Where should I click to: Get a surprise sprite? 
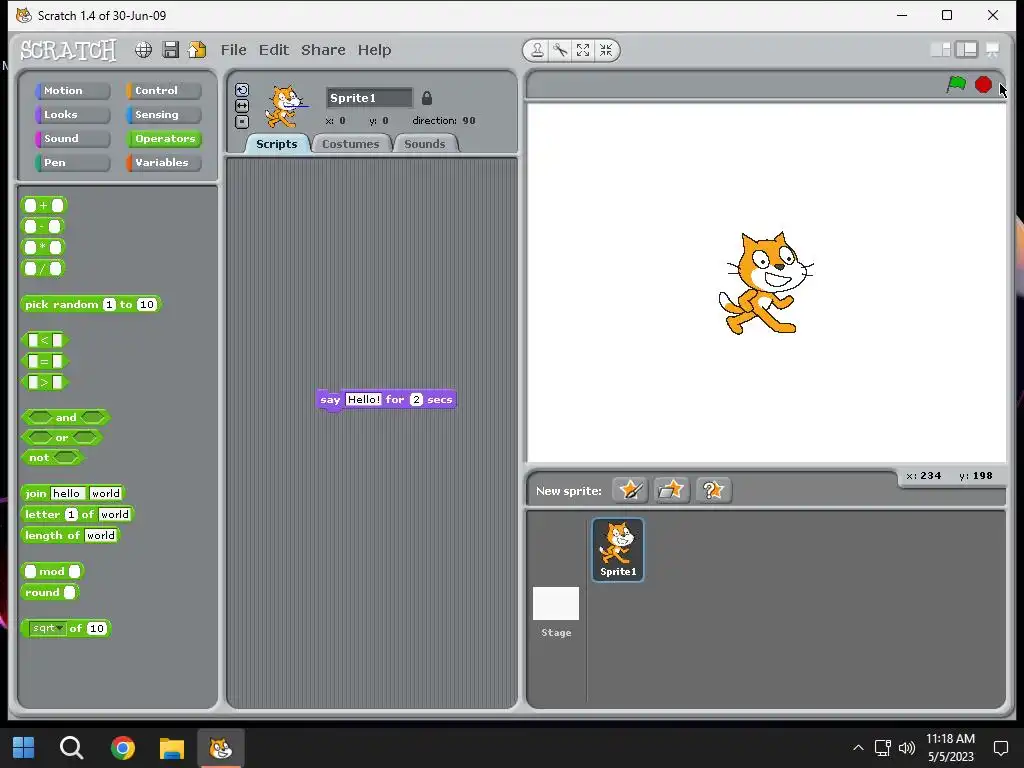pos(713,490)
